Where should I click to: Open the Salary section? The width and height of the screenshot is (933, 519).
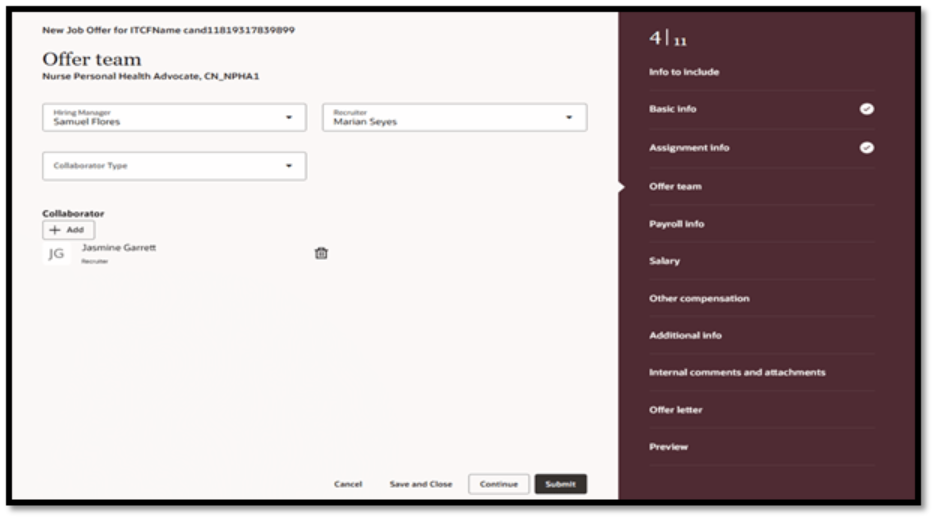pos(664,261)
